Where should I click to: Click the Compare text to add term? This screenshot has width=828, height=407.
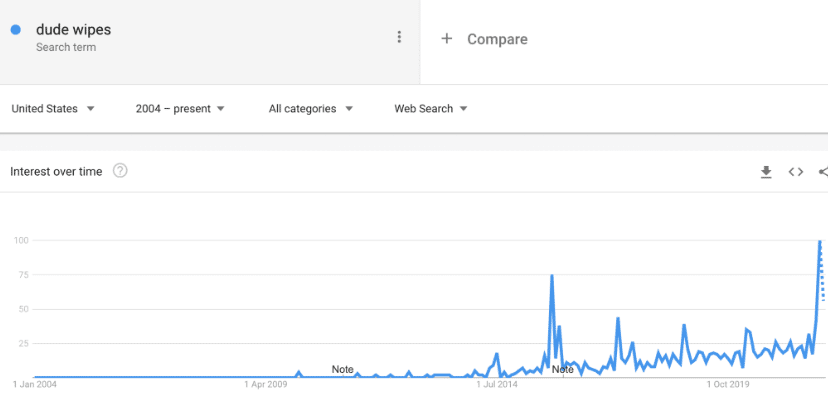497,39
